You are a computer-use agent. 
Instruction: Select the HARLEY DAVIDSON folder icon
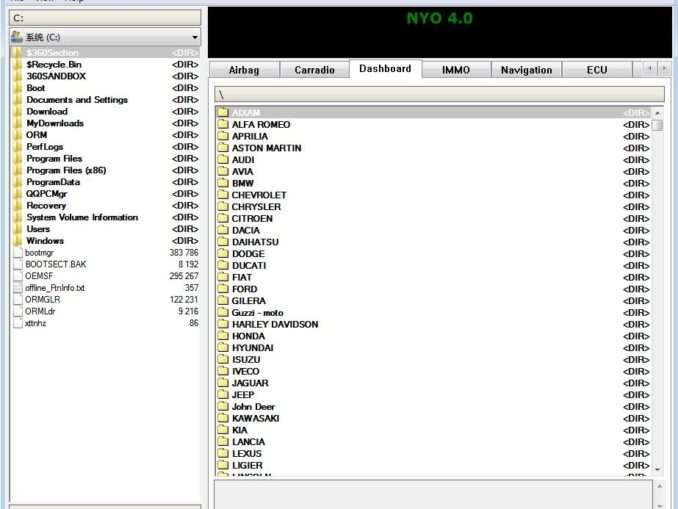(x=223, y=324)
